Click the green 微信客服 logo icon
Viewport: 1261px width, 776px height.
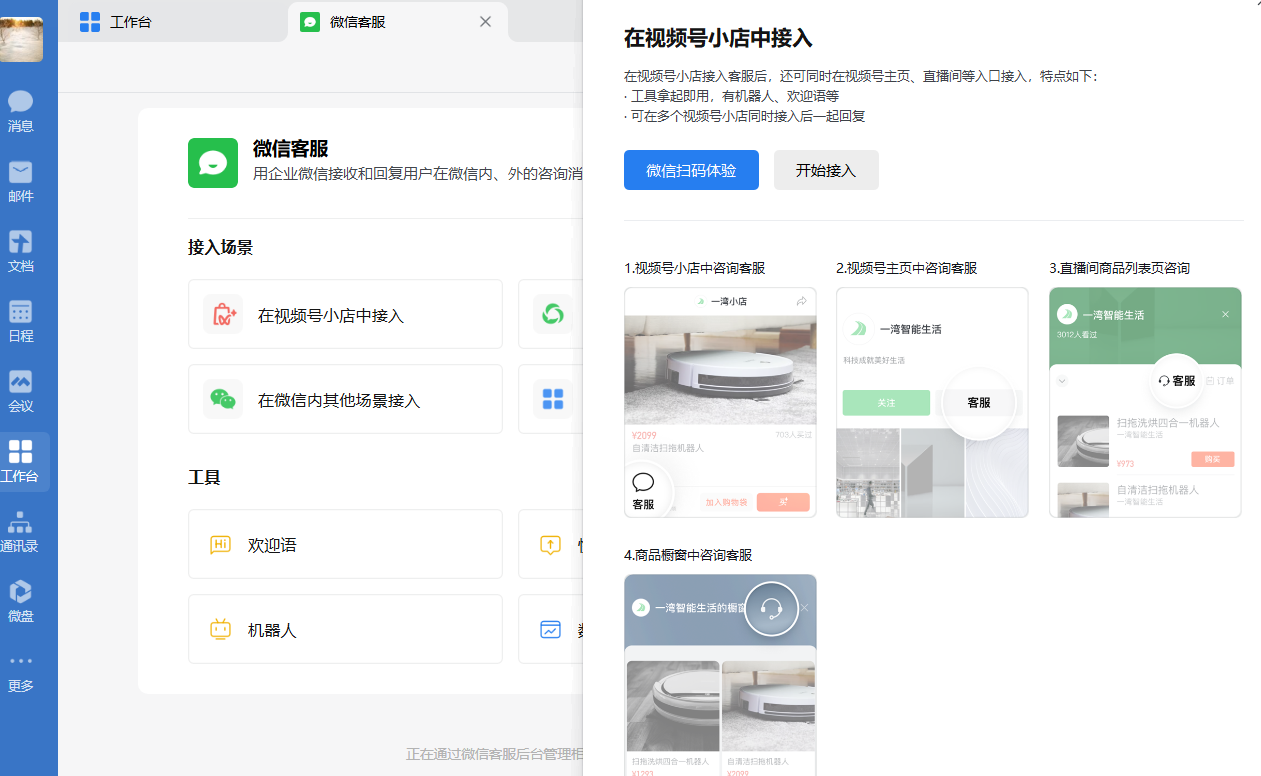213,163
